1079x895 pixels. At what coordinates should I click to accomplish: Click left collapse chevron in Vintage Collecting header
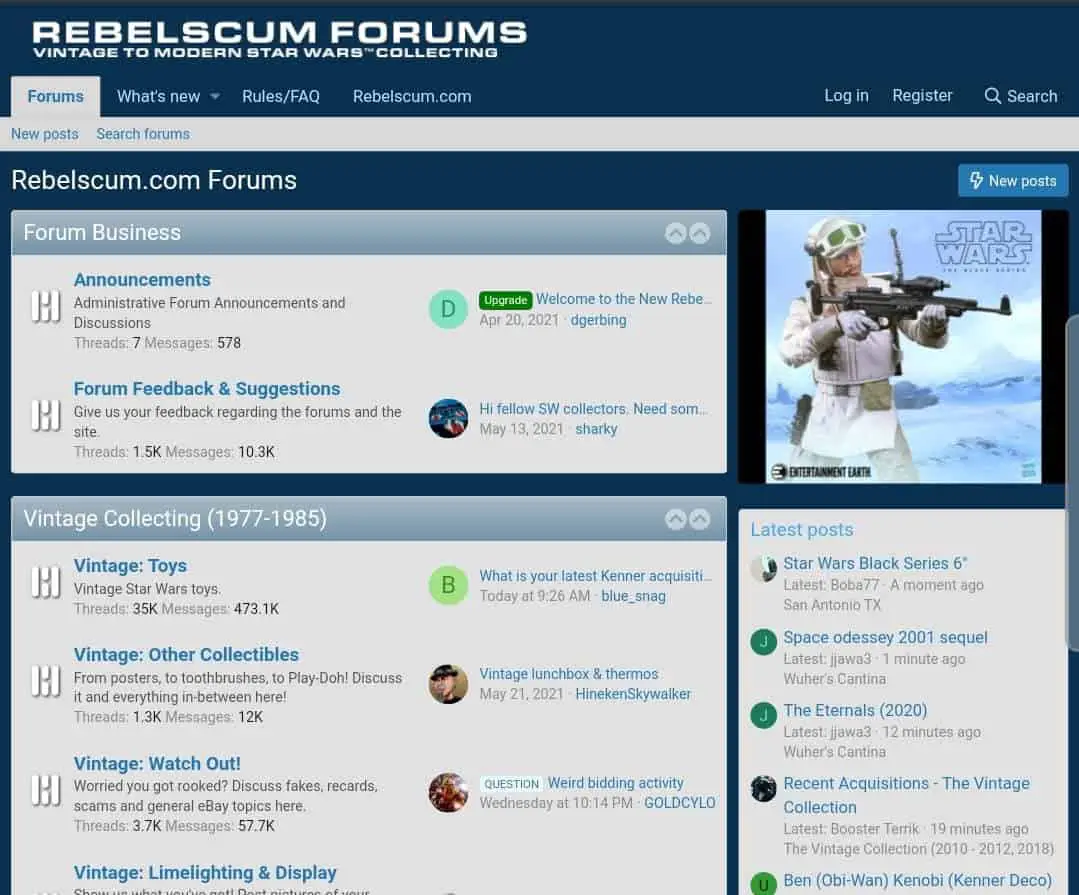tap(676, 519)
